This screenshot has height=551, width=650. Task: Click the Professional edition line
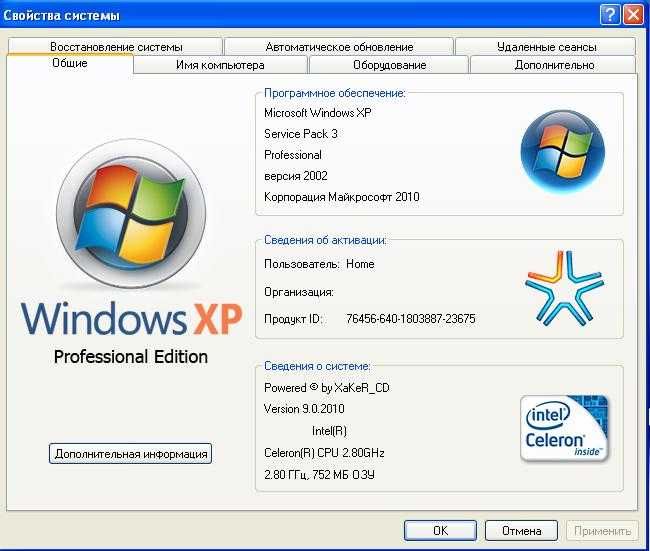[293, 155]
